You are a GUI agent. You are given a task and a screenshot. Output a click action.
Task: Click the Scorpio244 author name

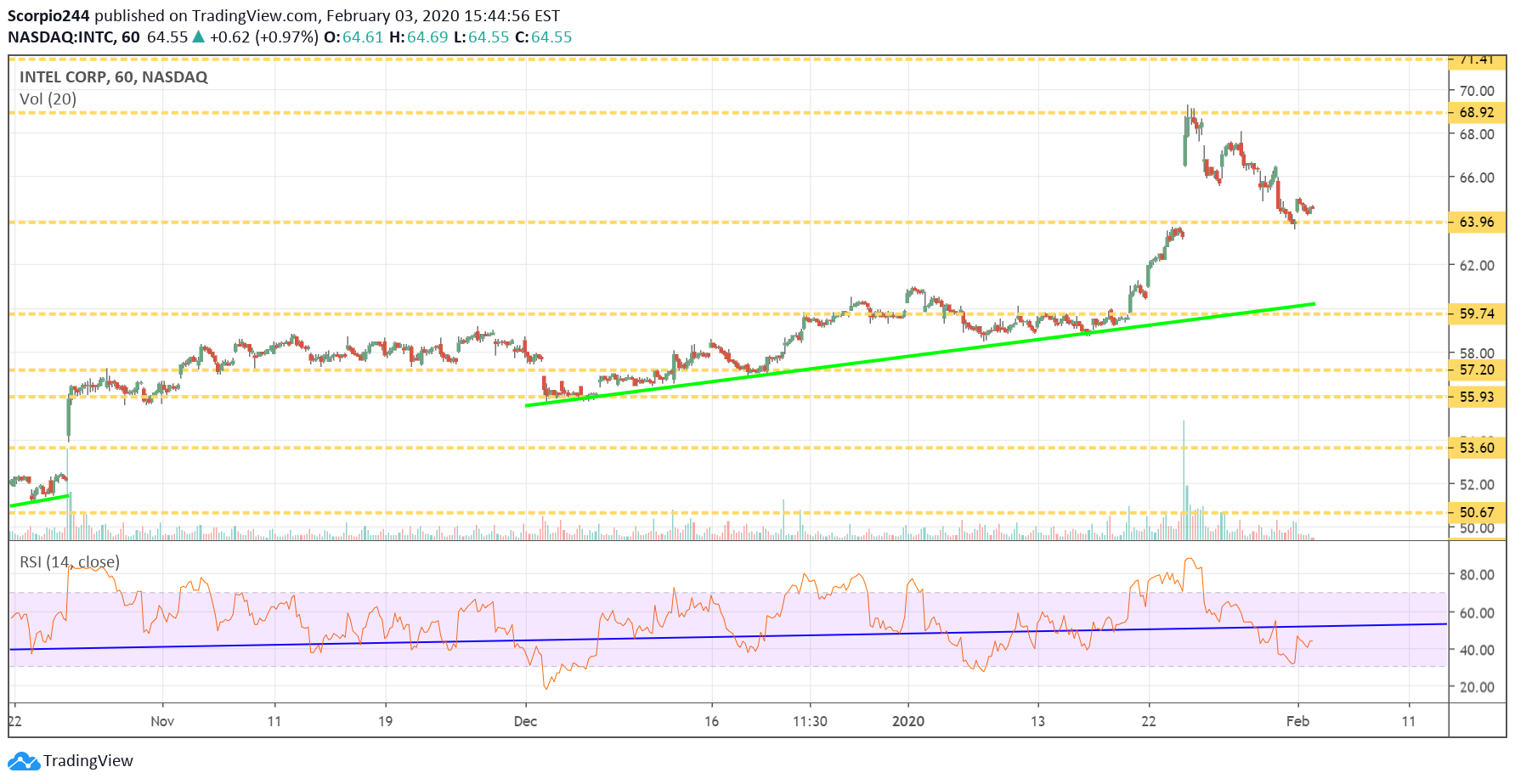tap(48, 15)
